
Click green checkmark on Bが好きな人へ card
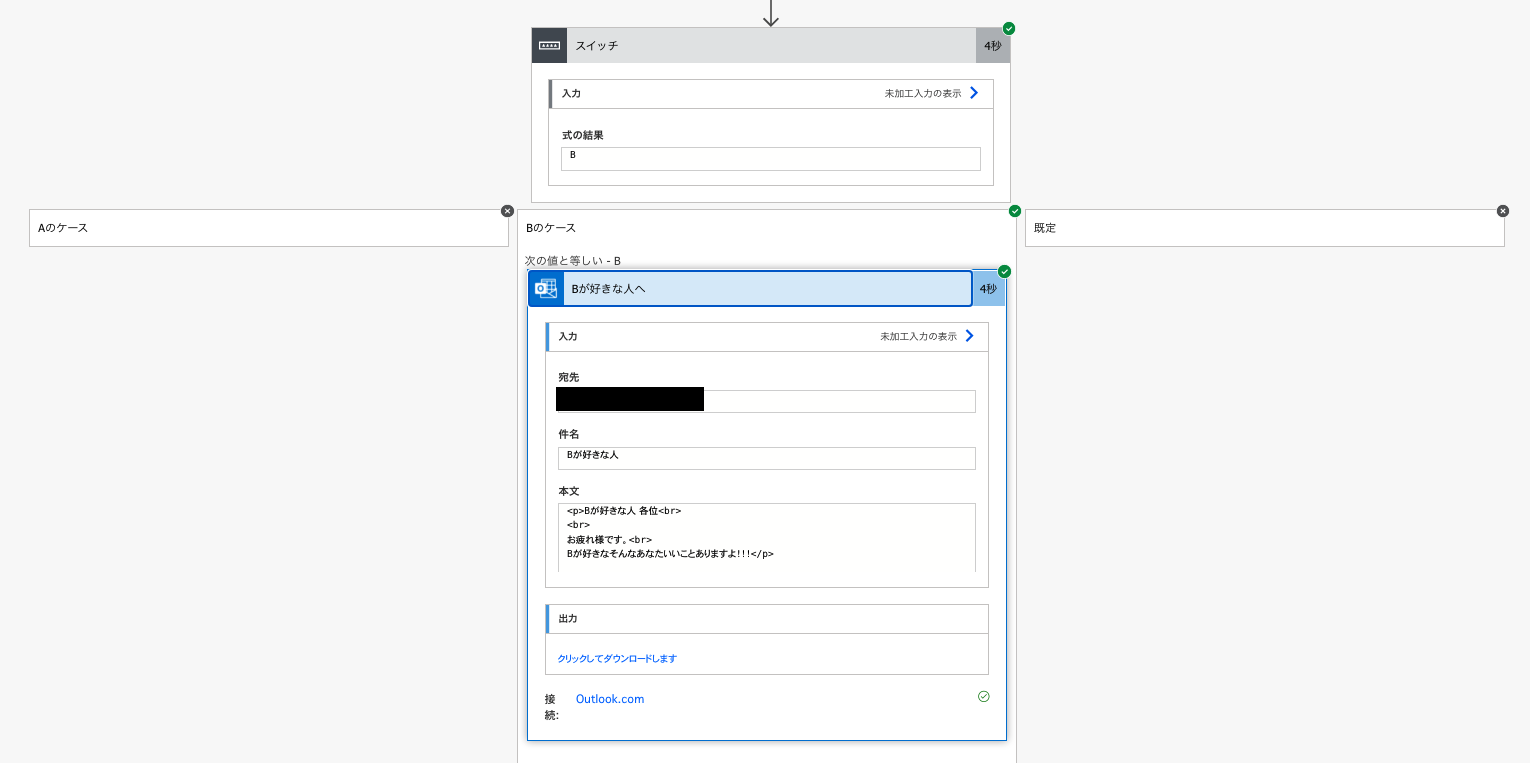pos(1005,271)
